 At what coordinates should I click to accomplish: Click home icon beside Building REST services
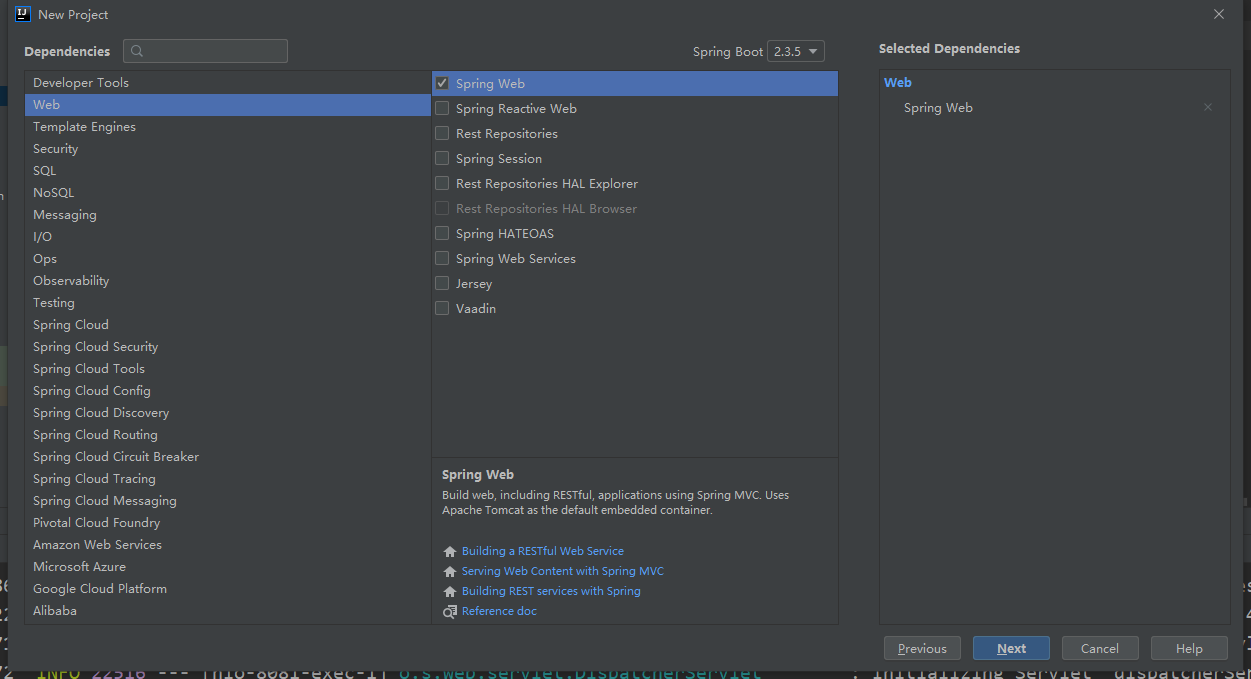coord(450,591)
